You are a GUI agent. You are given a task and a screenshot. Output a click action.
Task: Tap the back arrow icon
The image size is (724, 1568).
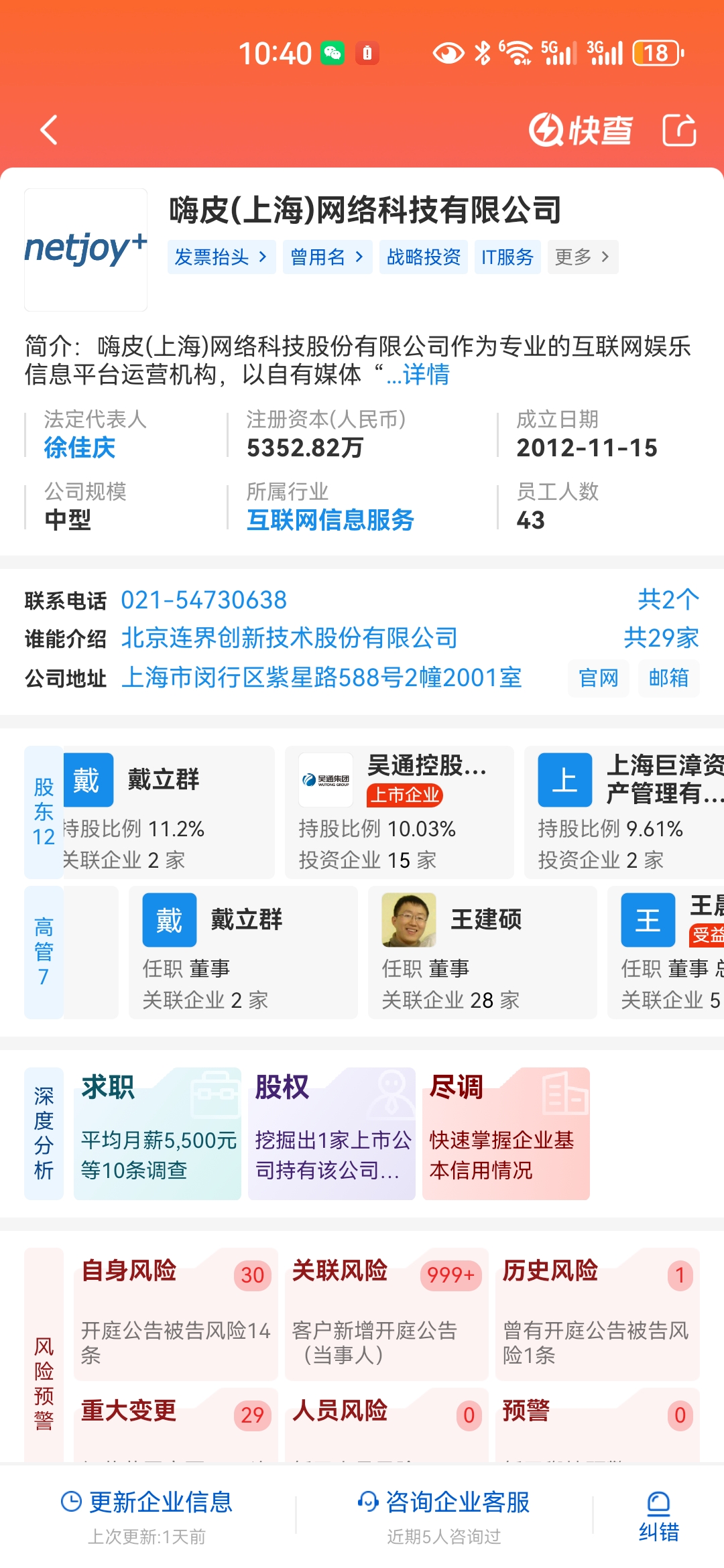(49, 130)
